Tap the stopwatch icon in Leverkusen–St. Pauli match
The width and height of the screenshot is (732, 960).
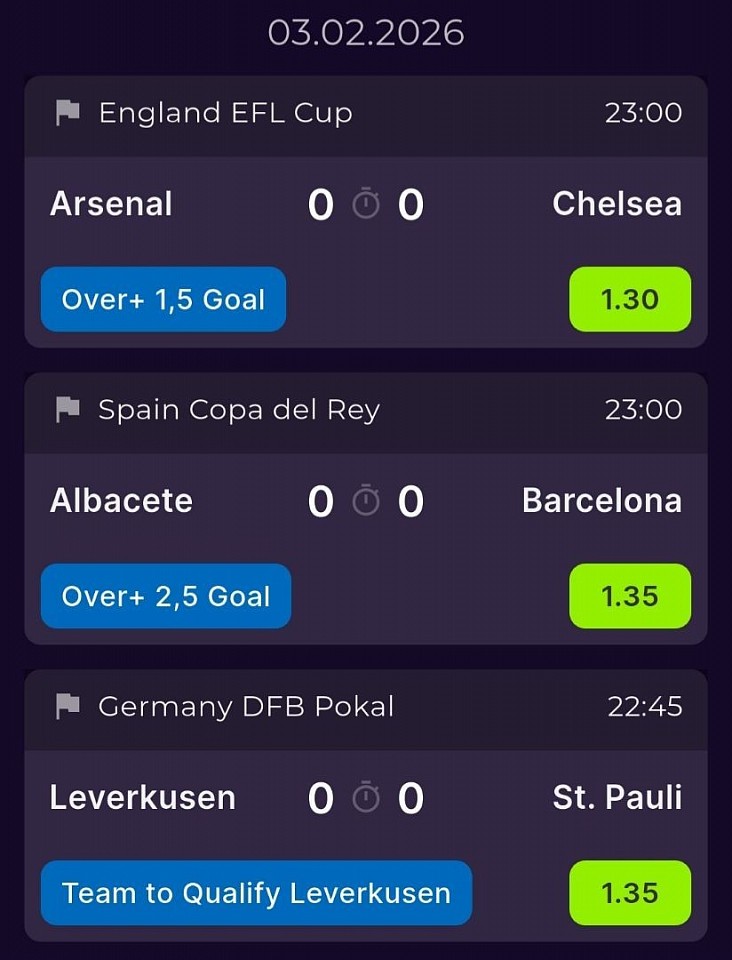click(x=366, y=798)
